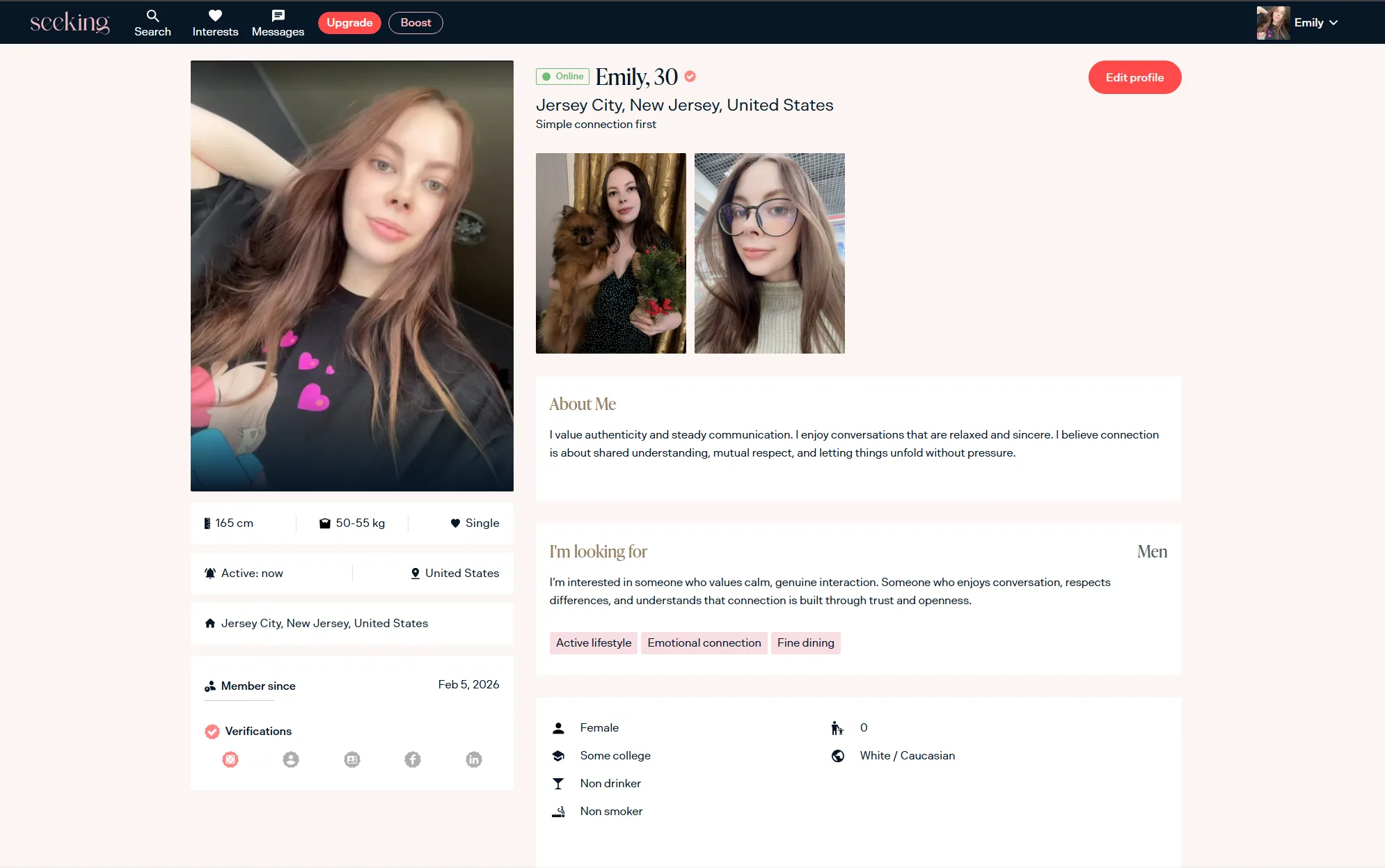Select the Fine dining tag
Screen dimensions: 1385x868
point(805,643)
